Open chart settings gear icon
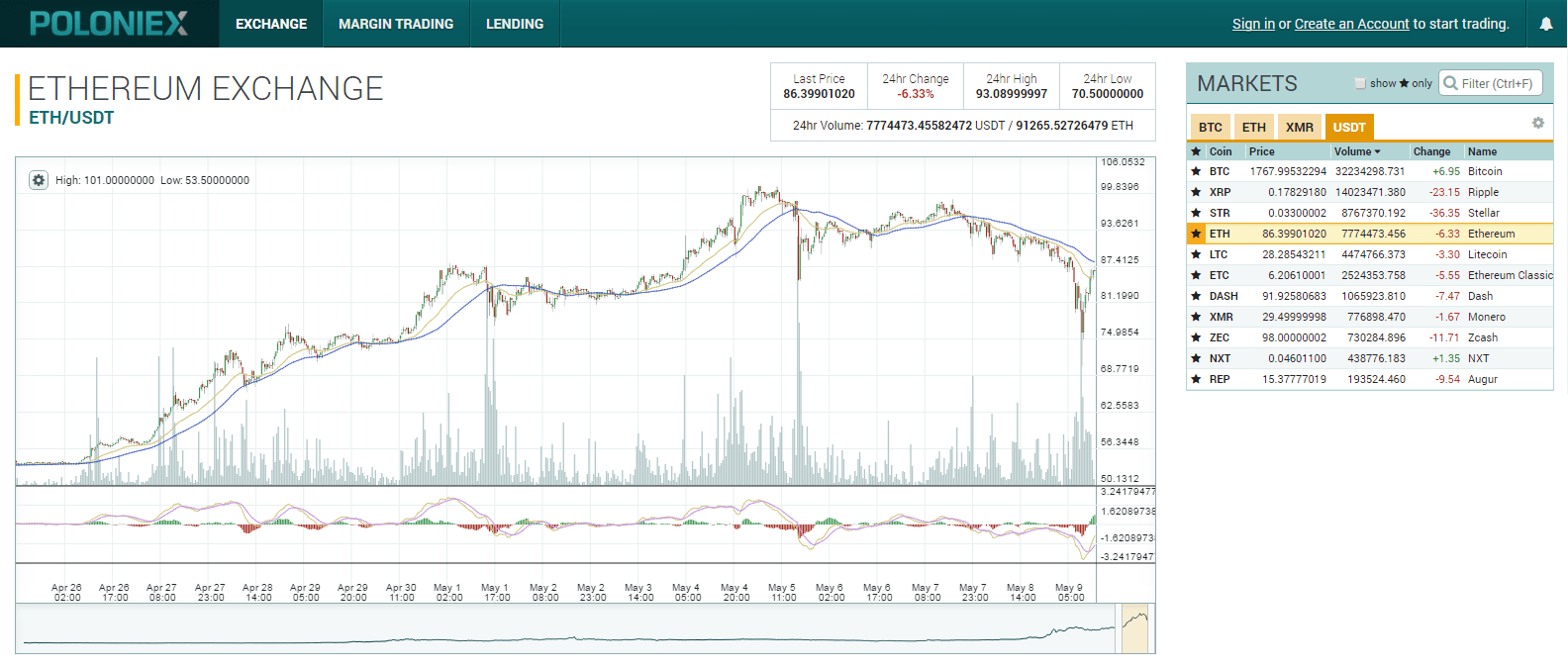Image resolution: width=1568 pixels, height=669 pixels. tap(38, 180)
